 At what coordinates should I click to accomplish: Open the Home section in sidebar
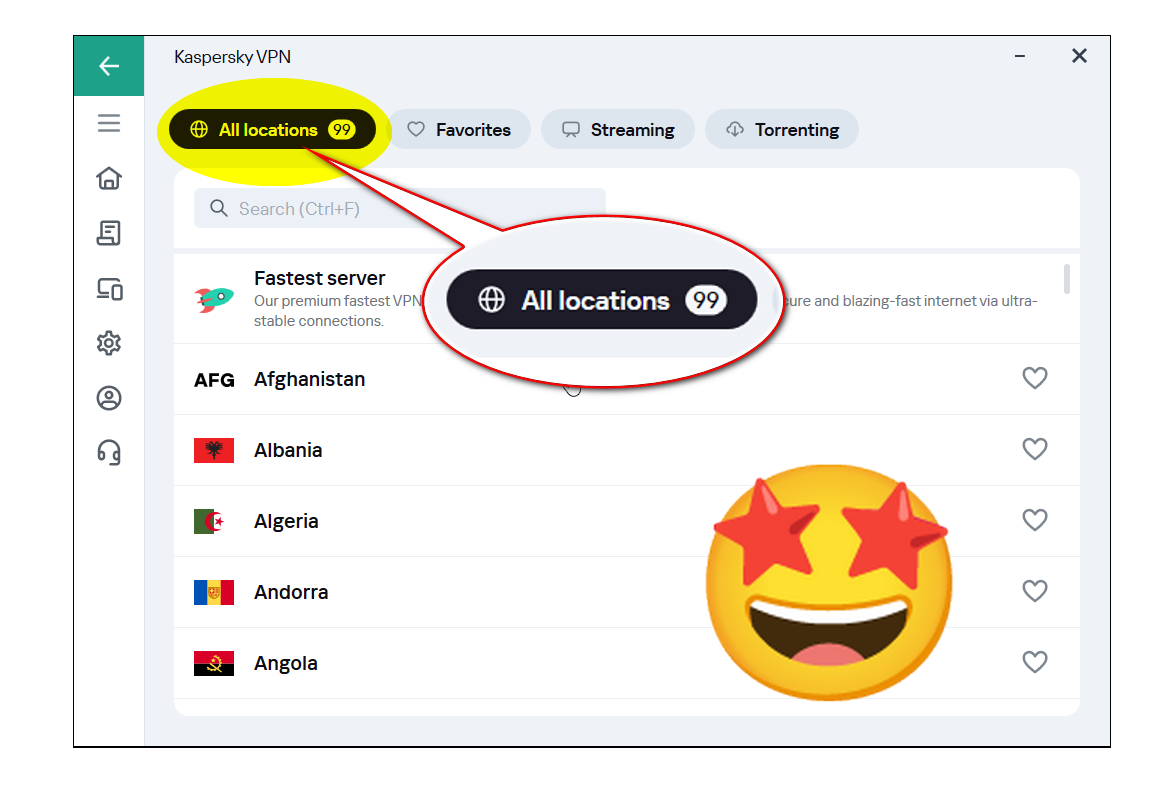point(109,178)
